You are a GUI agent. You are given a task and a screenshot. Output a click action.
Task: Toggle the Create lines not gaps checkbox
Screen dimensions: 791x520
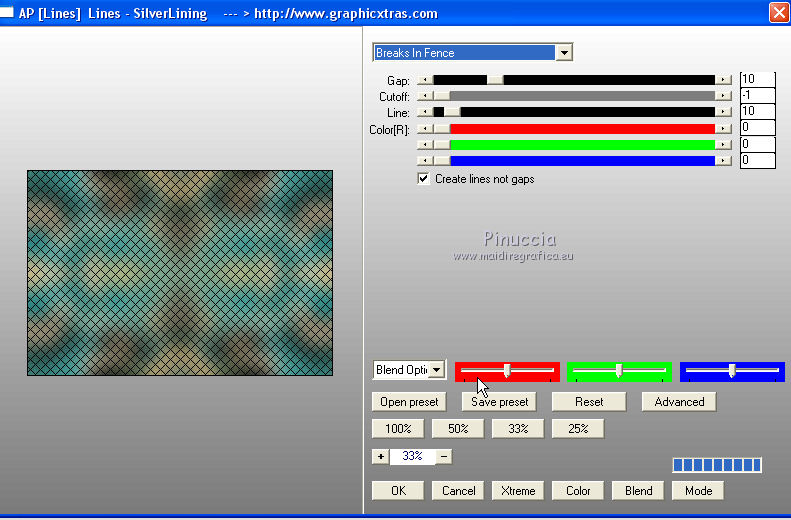(x=423, y=179)
